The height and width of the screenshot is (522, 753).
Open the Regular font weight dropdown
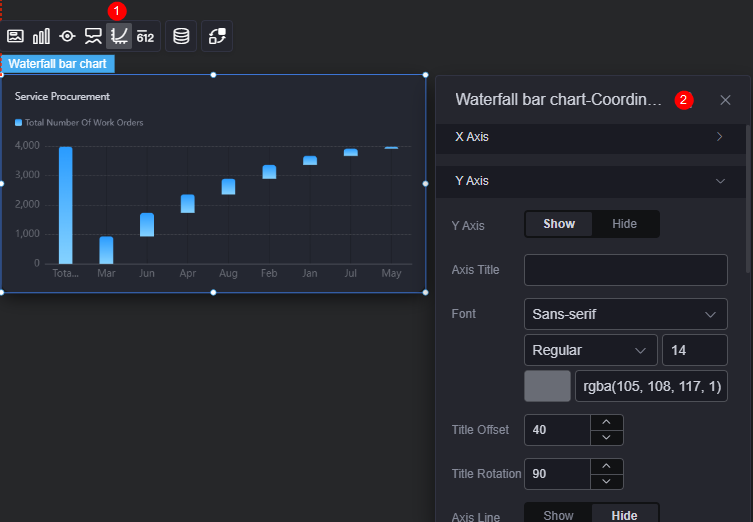[x=591, y=350]
